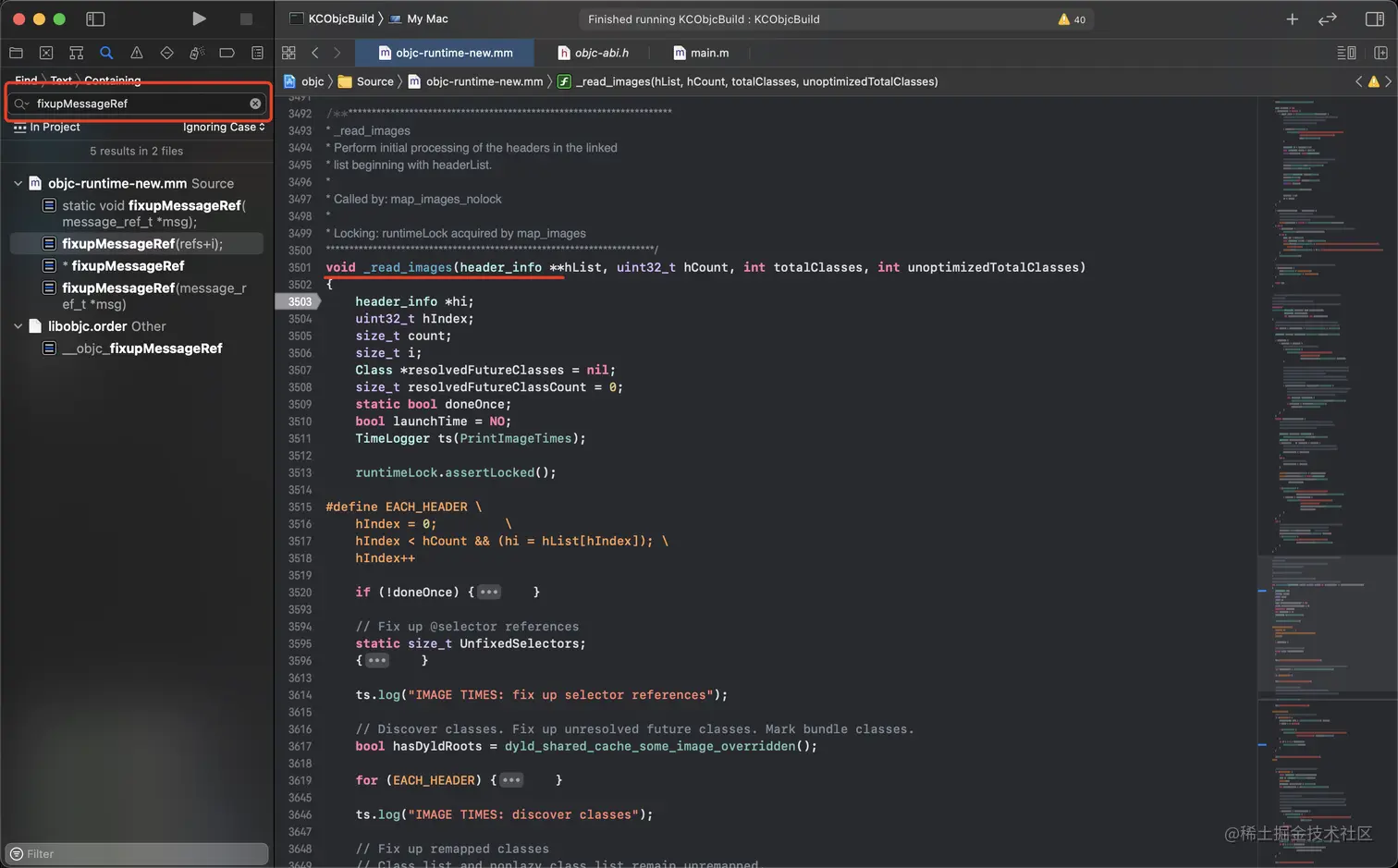Open the Breakpoint navigator

click(x=227, y=53)
